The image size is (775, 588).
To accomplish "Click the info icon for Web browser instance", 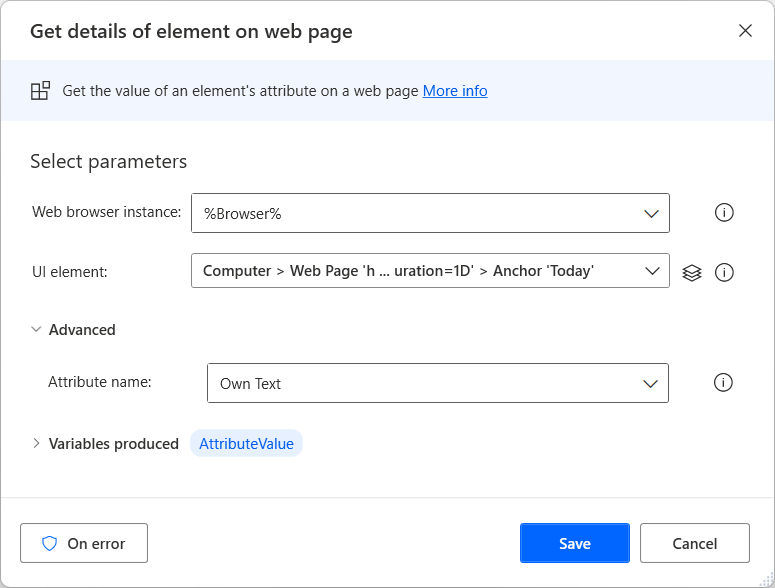I will coord(724,213).
